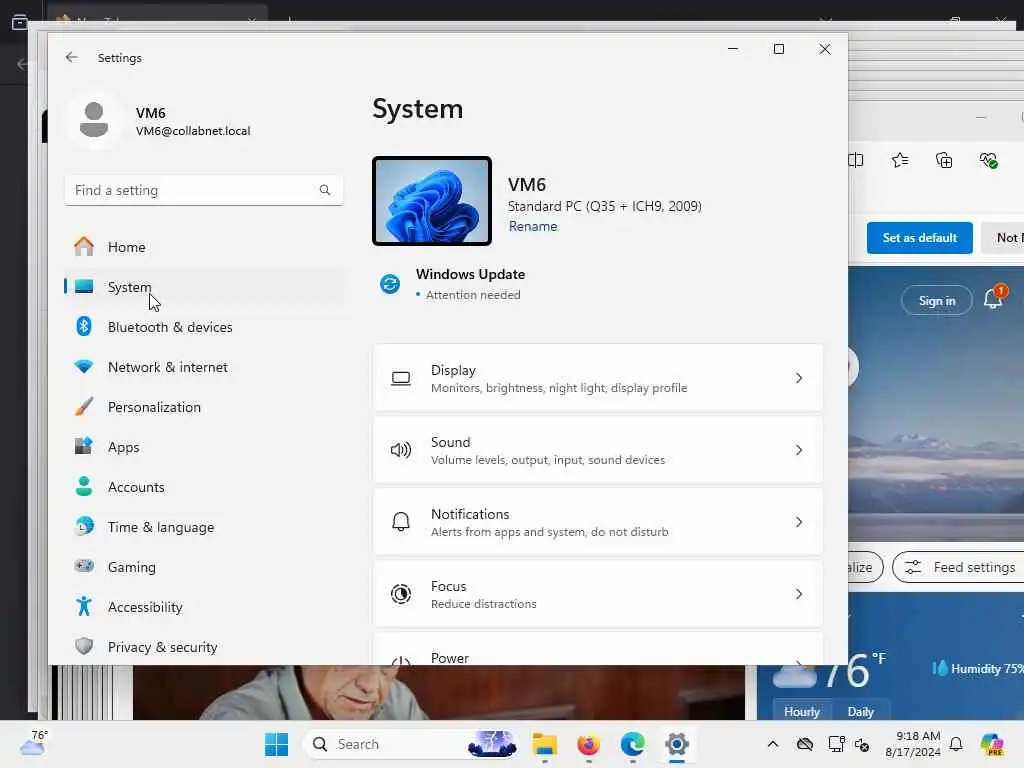This screenshot has width=1024, height=768.
Task: Click the Accessibility figure icon
Action: pyautogui.click(x=84, y=606)
